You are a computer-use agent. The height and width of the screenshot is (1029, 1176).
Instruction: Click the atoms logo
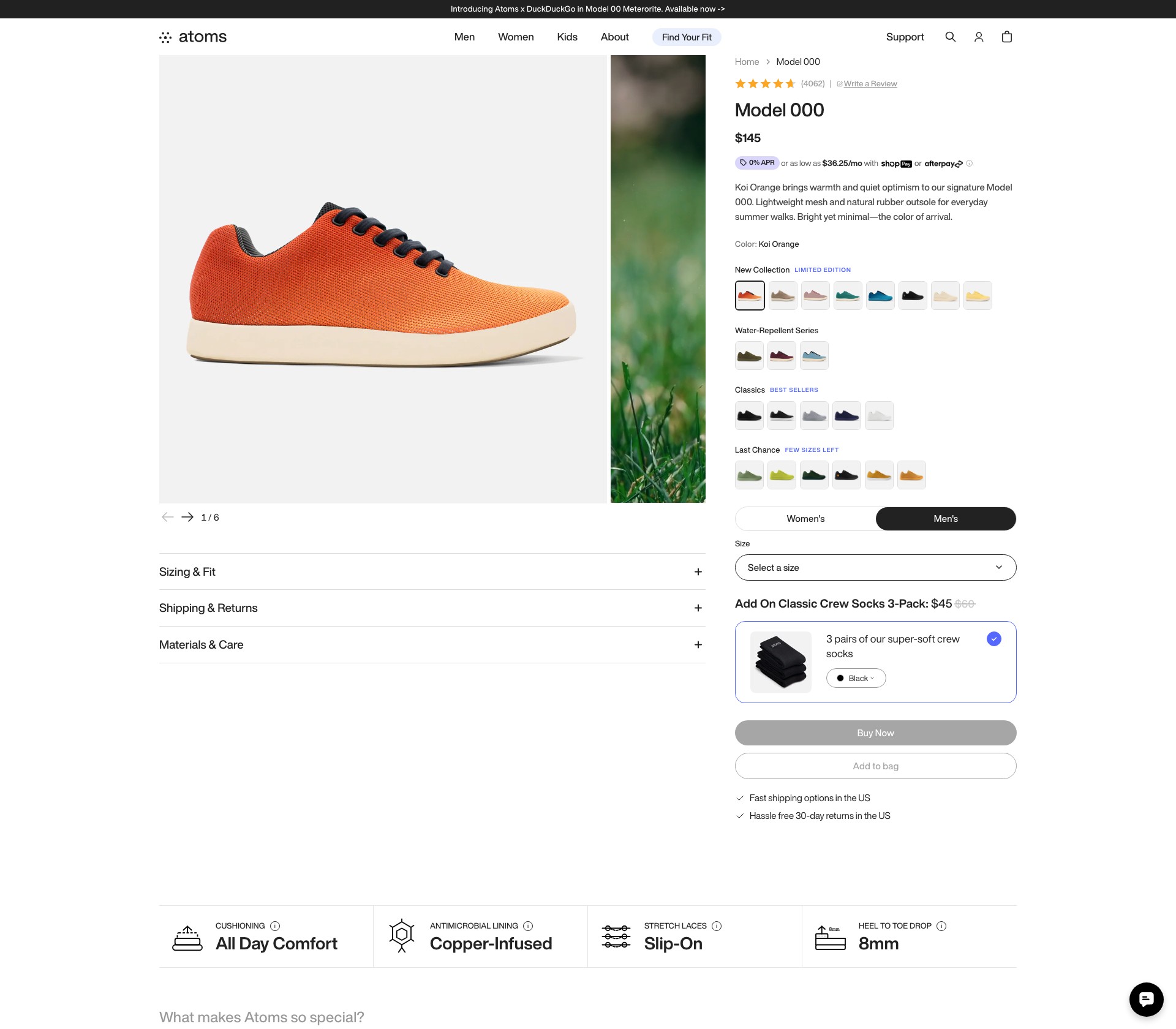click(193, 37)
